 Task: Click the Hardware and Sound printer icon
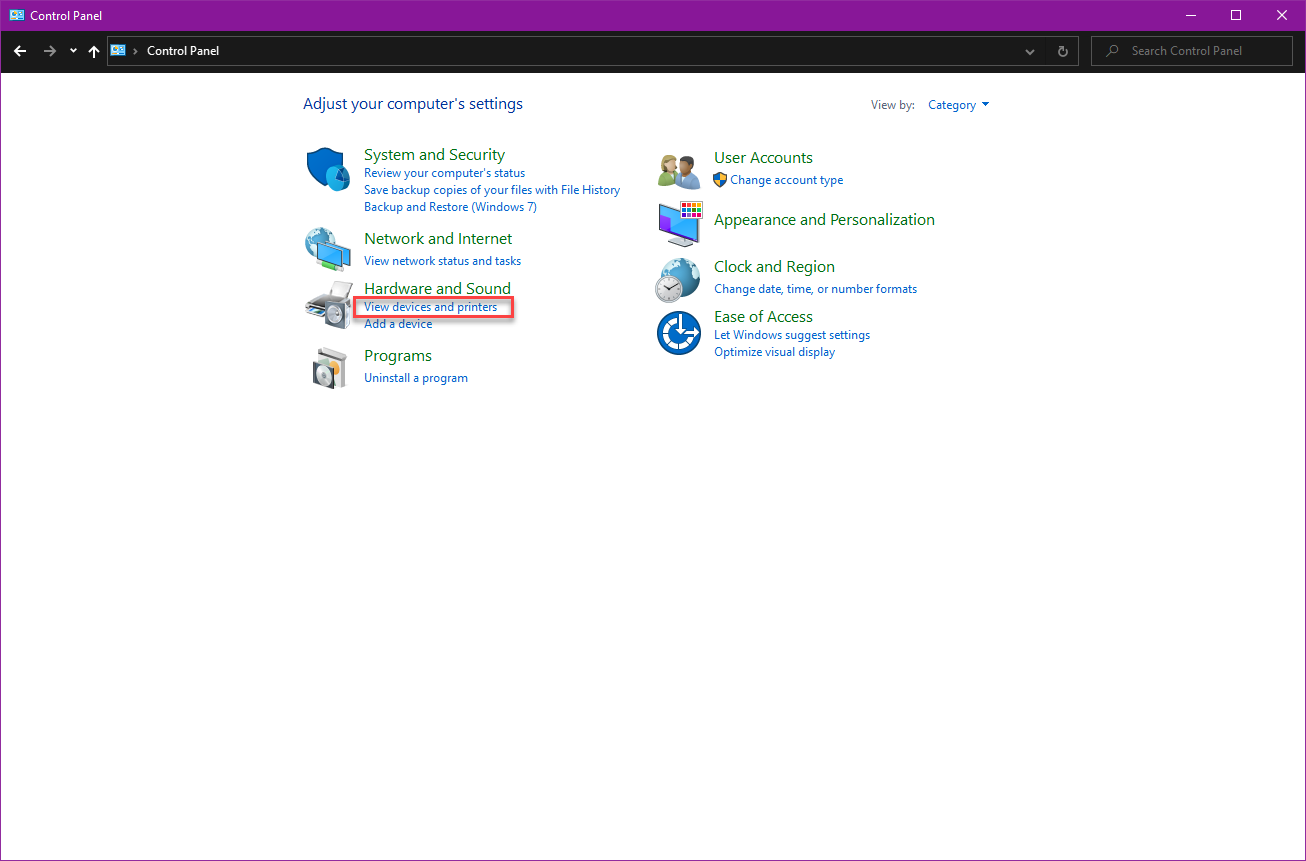(328, 305)
